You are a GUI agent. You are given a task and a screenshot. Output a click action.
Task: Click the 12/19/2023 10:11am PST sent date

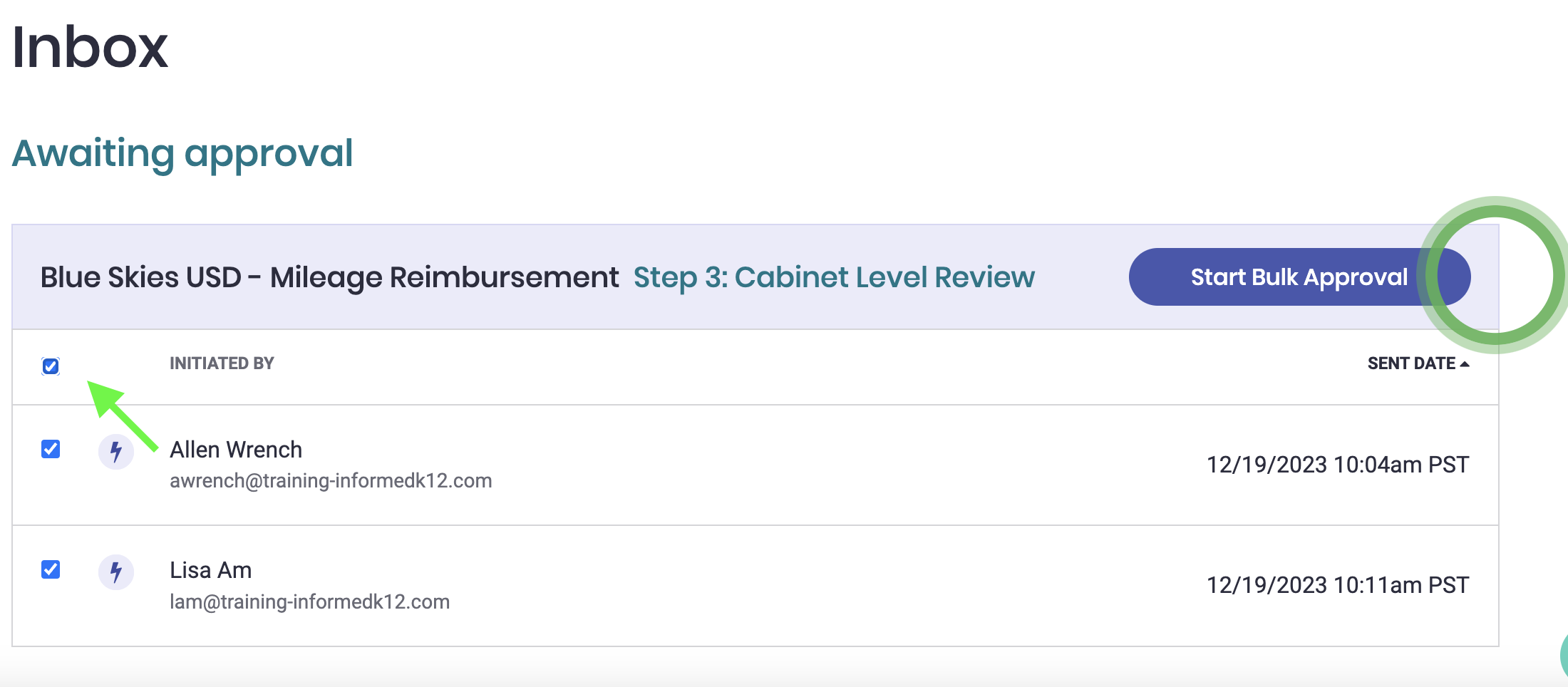pos(1338,585)
